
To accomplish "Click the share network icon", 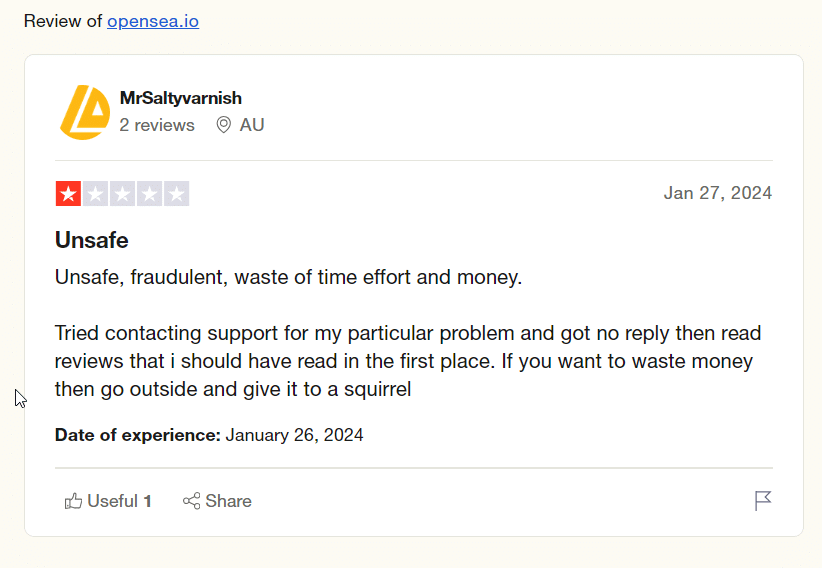I will [x=191, y=501].
